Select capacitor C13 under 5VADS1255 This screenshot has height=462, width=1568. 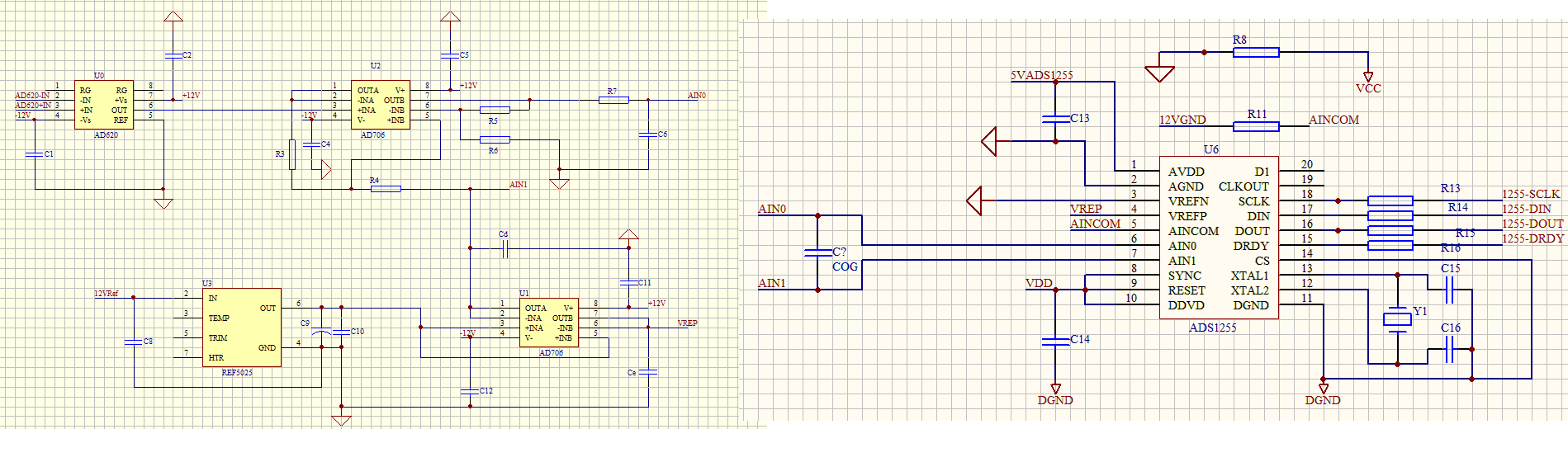click(1055, 119)
